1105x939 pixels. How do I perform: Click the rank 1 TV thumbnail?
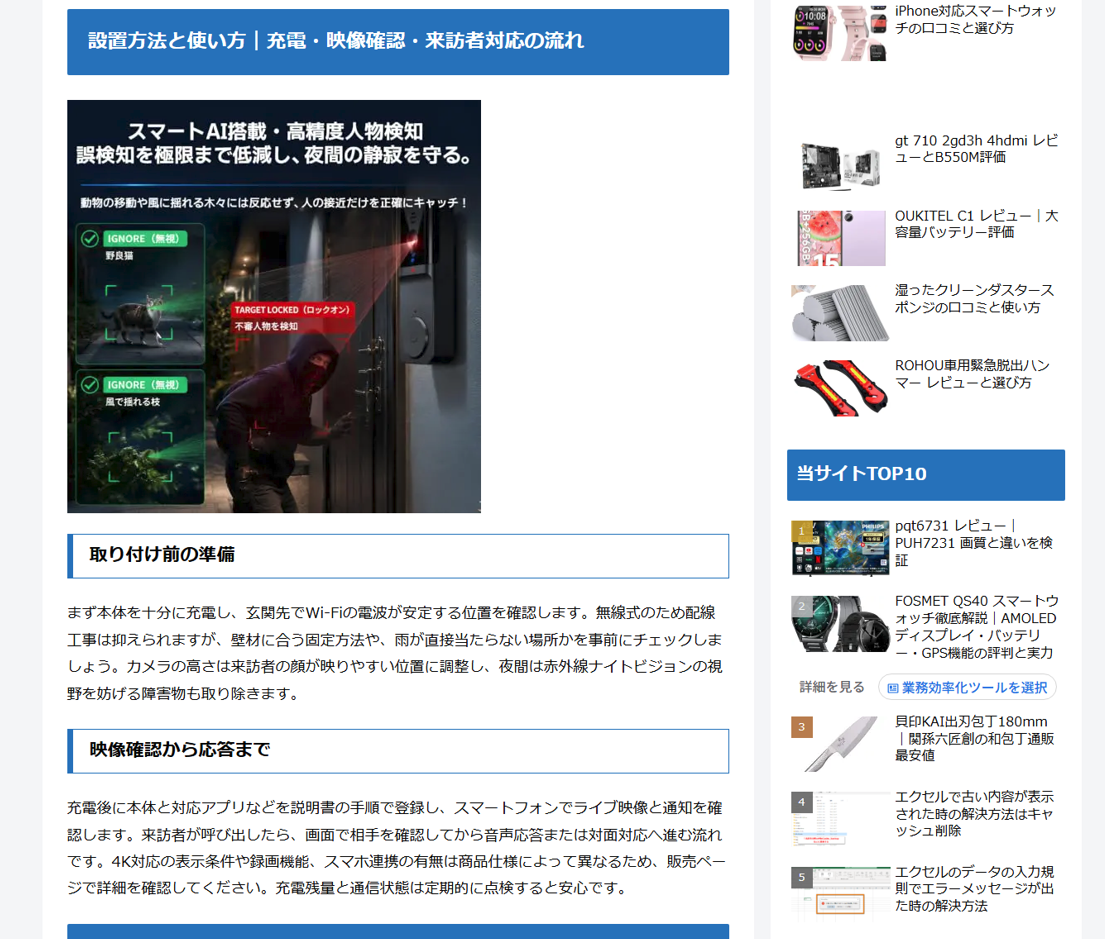839,548
